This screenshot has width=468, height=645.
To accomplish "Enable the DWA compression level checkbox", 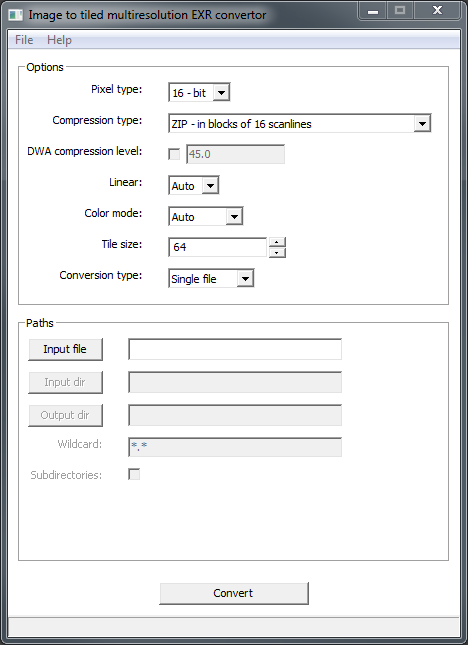I will coord(174,154).
